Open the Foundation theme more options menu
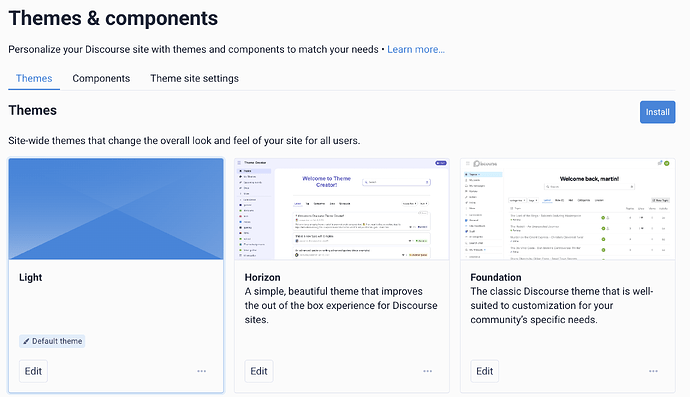 point(653,371)
